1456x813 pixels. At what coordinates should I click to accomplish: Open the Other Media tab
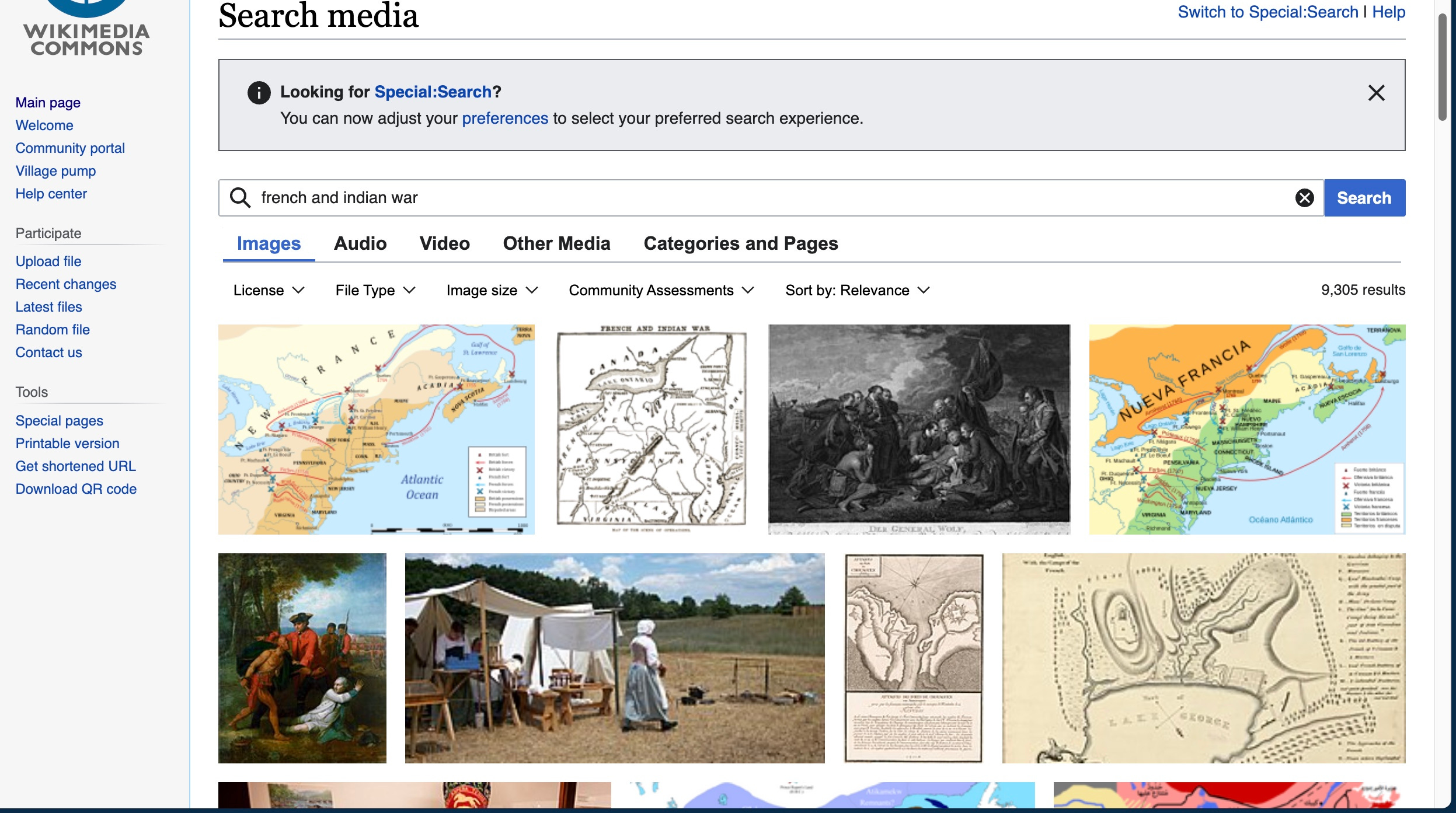coord(556,243)
